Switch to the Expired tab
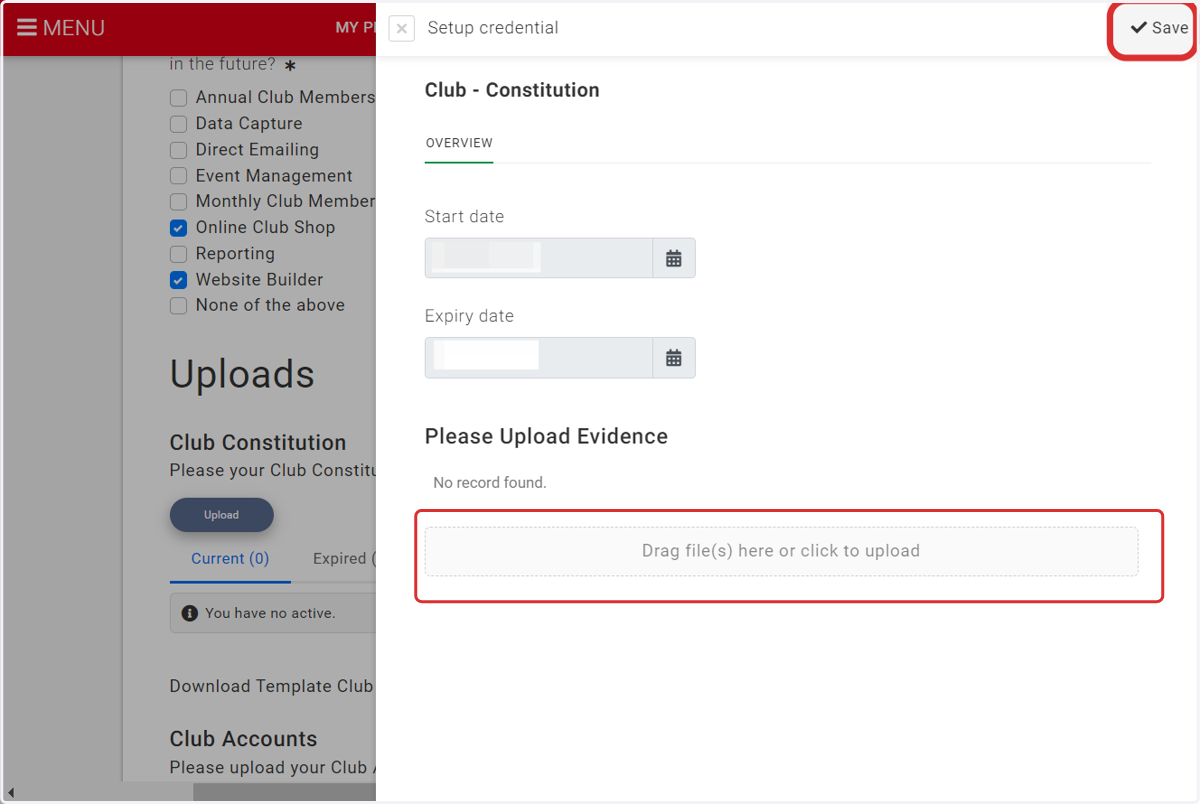The height and width of the screenshot is (804, 1200). (x=343, y=559)
